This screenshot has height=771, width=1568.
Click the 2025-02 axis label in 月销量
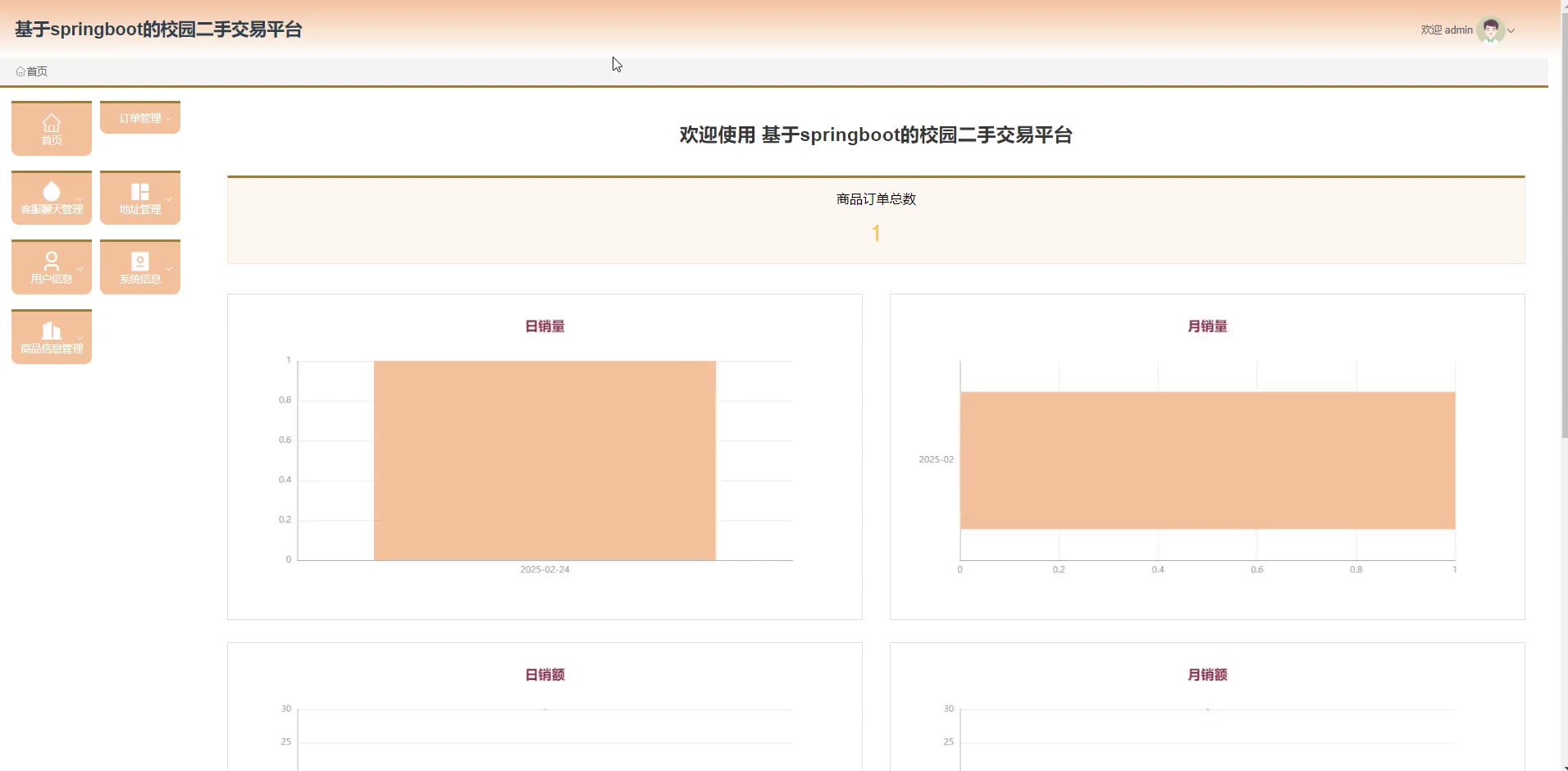pyautogui.click(x=936, y=459)
